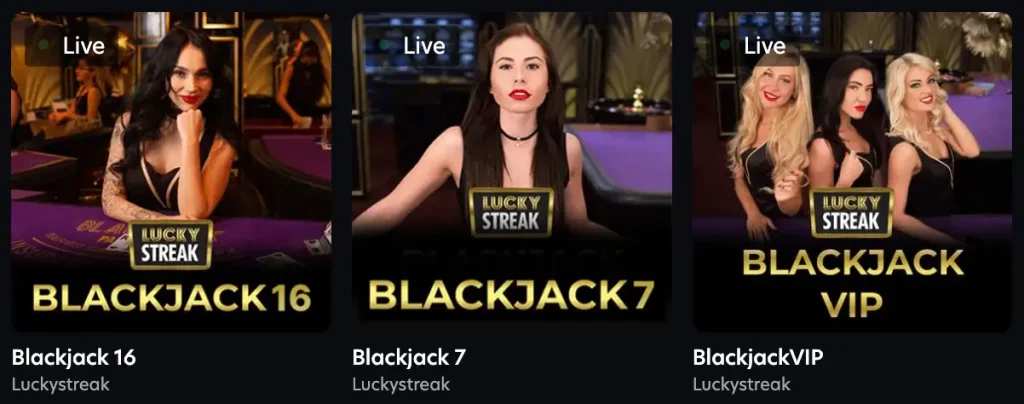This screenshot has width=1024, height=404.
Task: Click the gold BLACKJACK16 banner text
Action: click(x=172, y=298)
